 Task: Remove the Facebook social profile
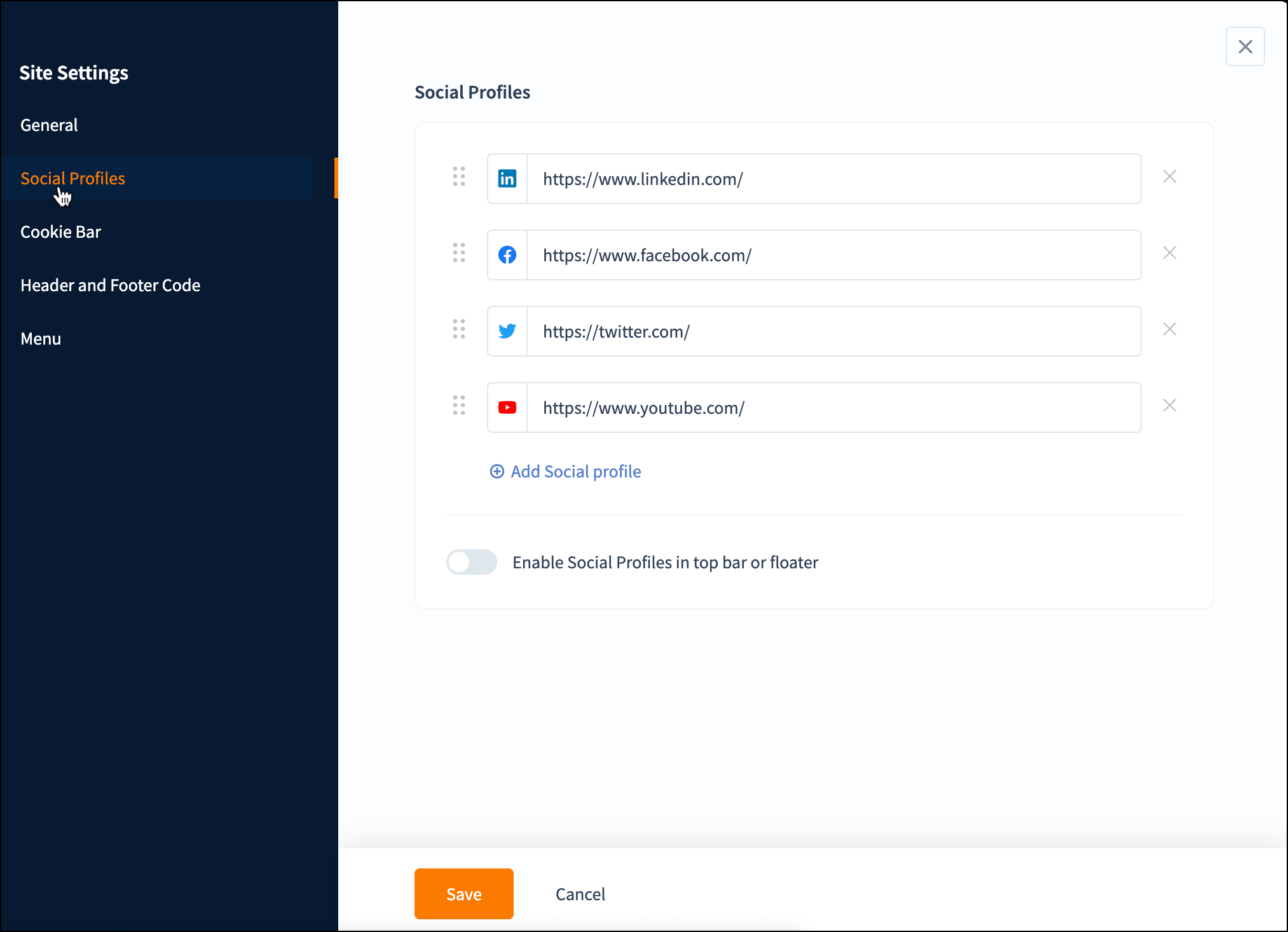click(x=1170, y=253)
